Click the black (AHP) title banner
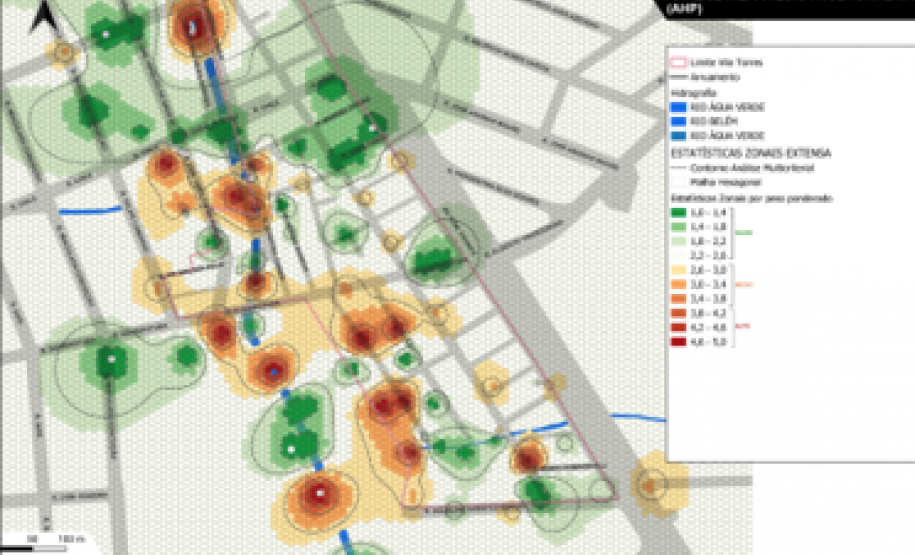The image size is (915, 555). point(782,9)
